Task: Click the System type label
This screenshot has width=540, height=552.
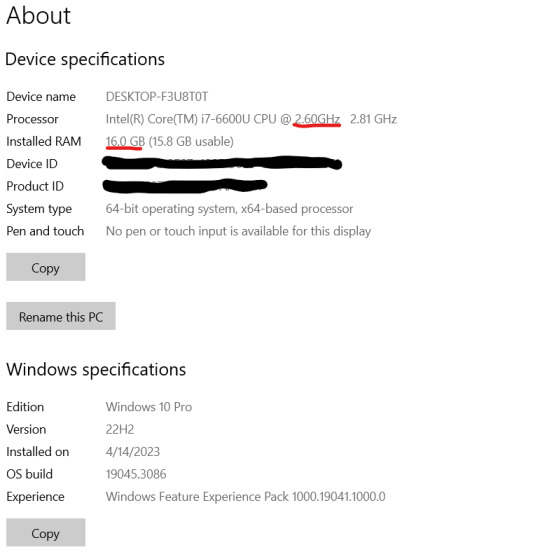Action: tap(39, 209)
